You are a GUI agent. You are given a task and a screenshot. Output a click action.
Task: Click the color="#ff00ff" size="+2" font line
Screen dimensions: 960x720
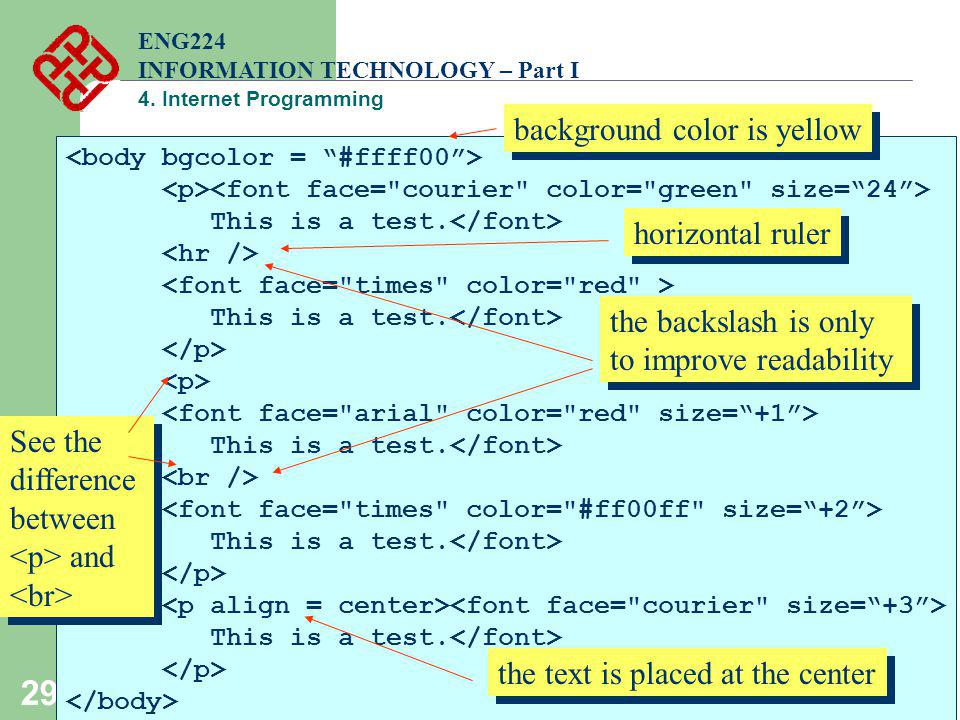pyautogui.click(x=522, y=509)
